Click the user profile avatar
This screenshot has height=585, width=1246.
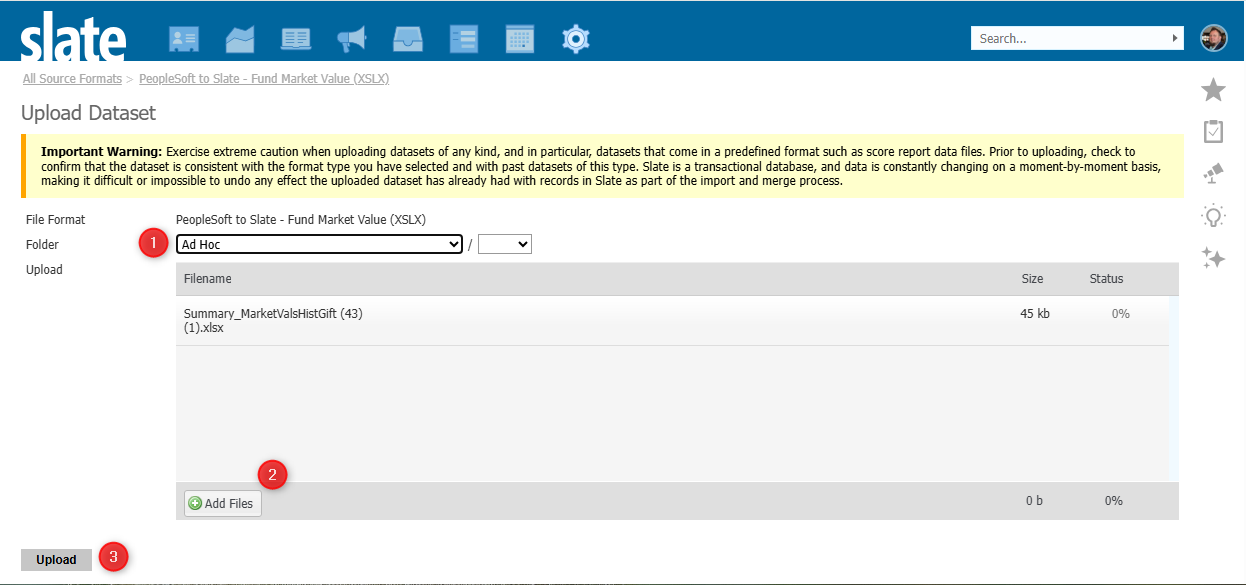pos(1213,38)
